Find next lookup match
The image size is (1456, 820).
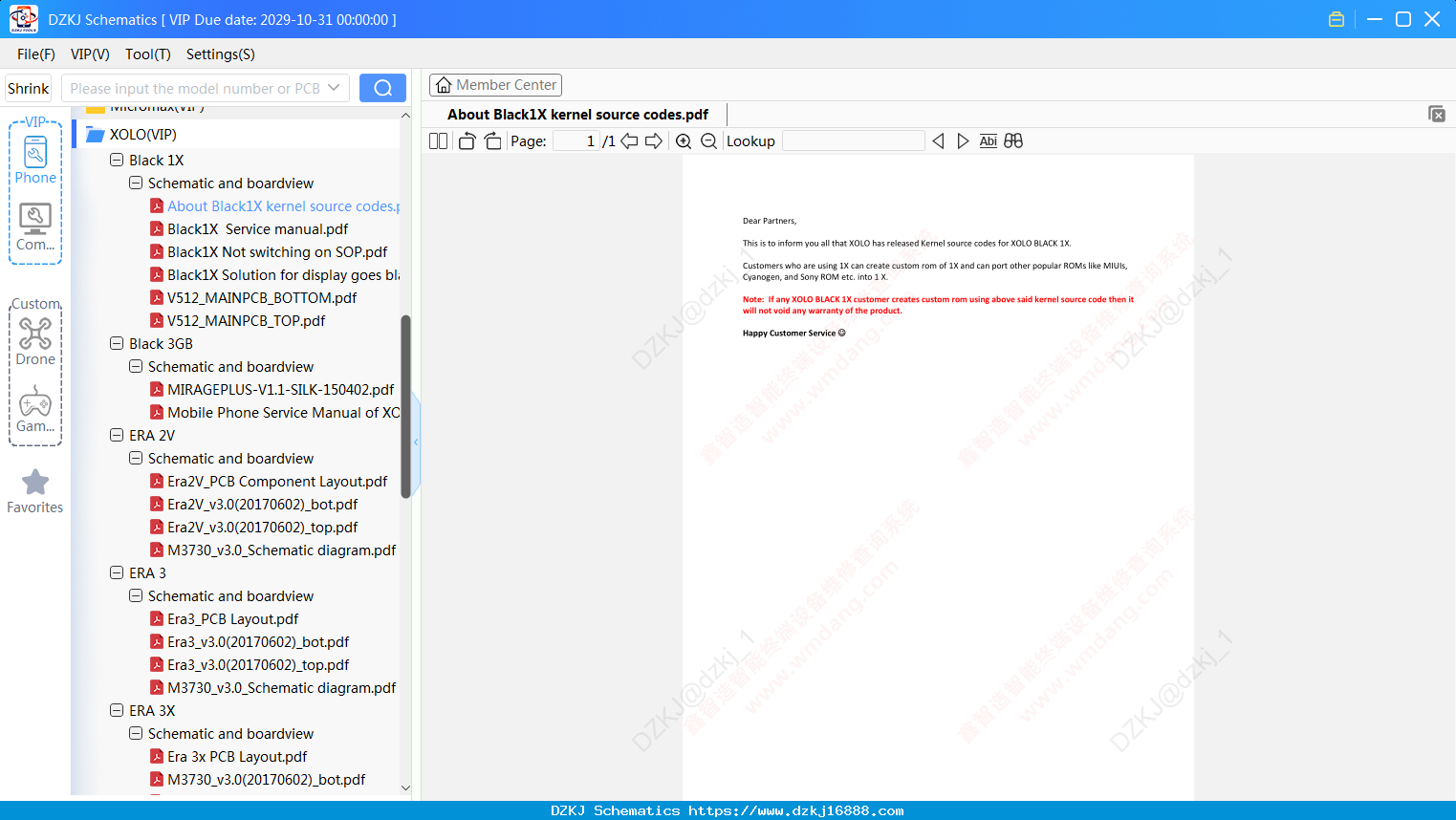pos(963,141)
